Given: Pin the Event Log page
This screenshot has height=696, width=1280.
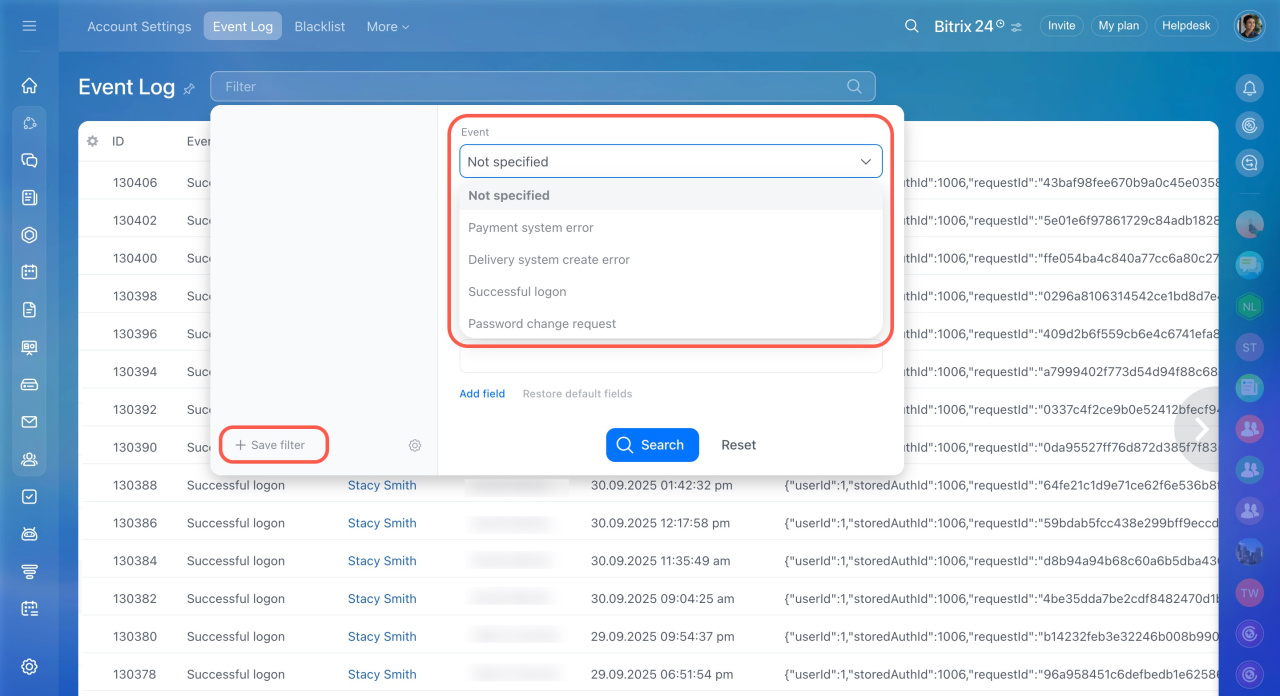Looking at the screenshot, I should click(x=189, y=89).
